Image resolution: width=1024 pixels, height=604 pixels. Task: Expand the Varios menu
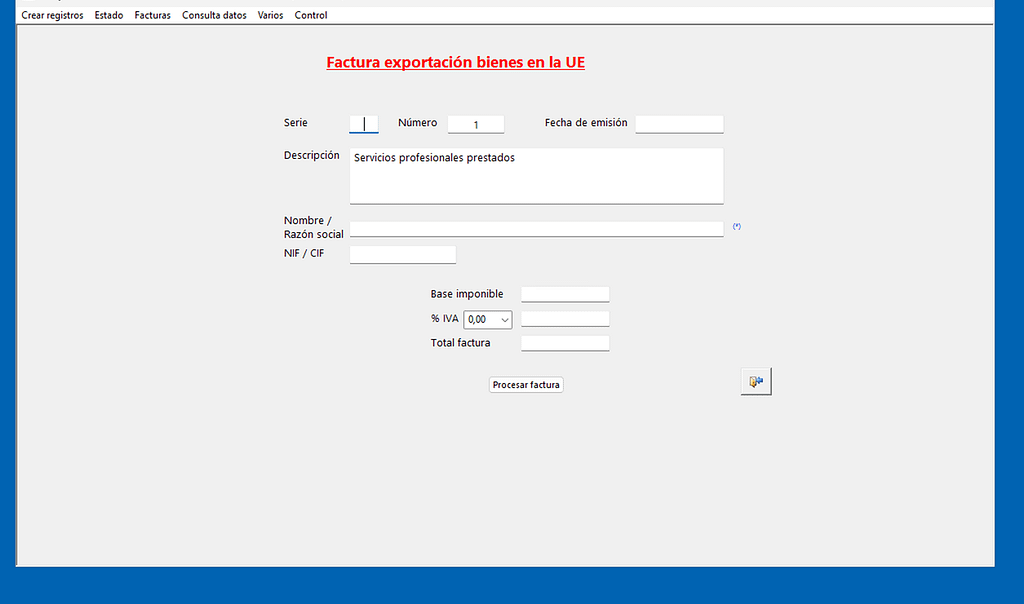pyautogui.click(x=270, y=15)
